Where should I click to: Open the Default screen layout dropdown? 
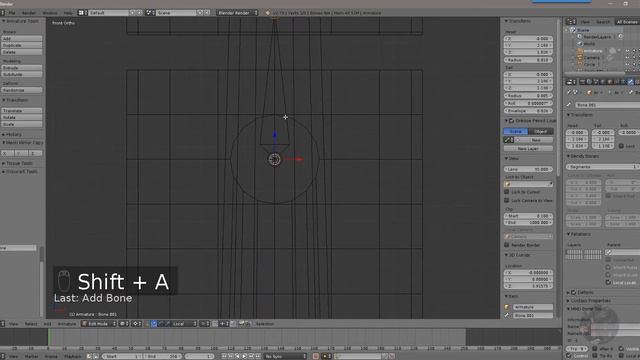click(109, 13)
